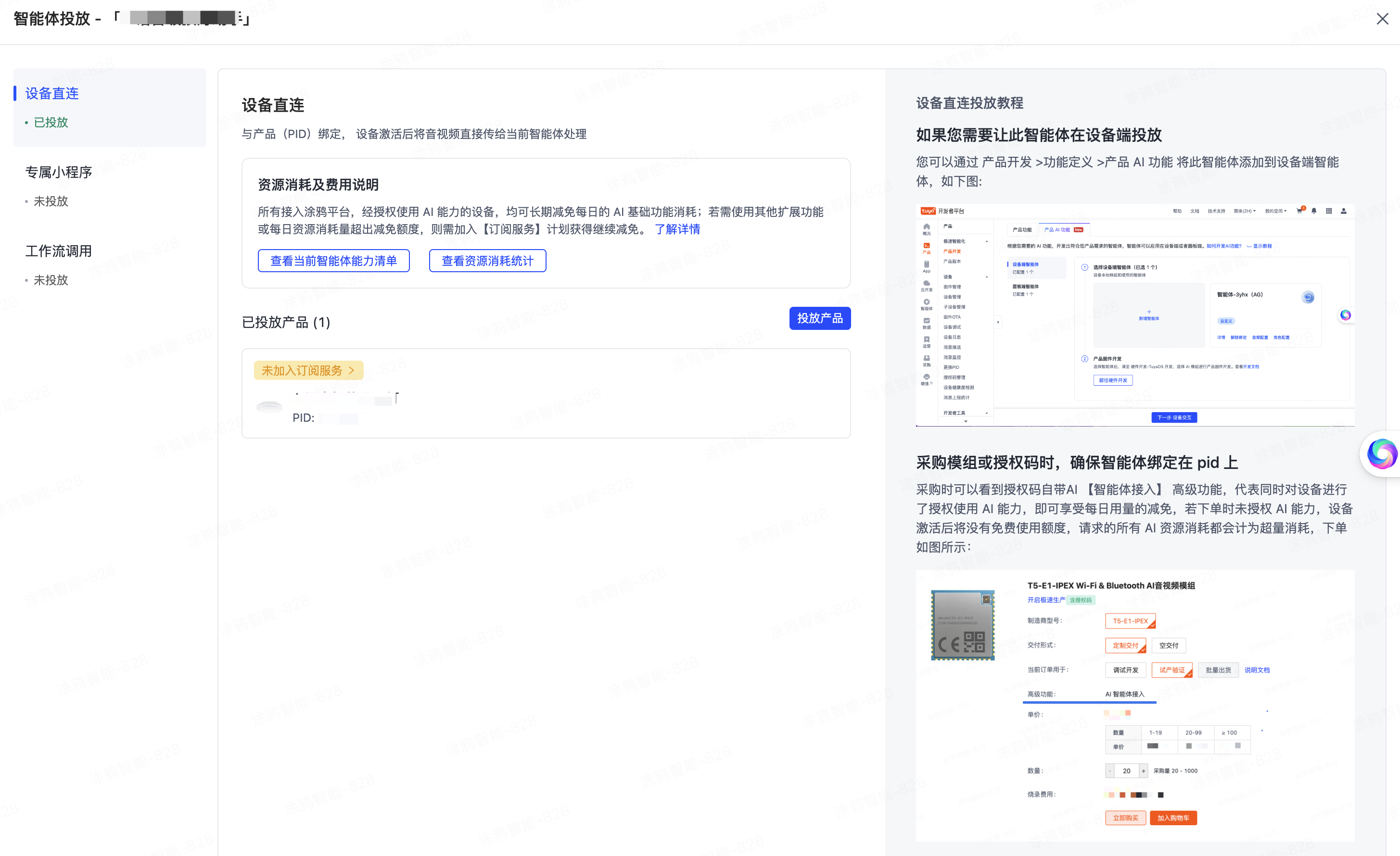Select 专属小程序 in the left sidebar

(59, 172)
